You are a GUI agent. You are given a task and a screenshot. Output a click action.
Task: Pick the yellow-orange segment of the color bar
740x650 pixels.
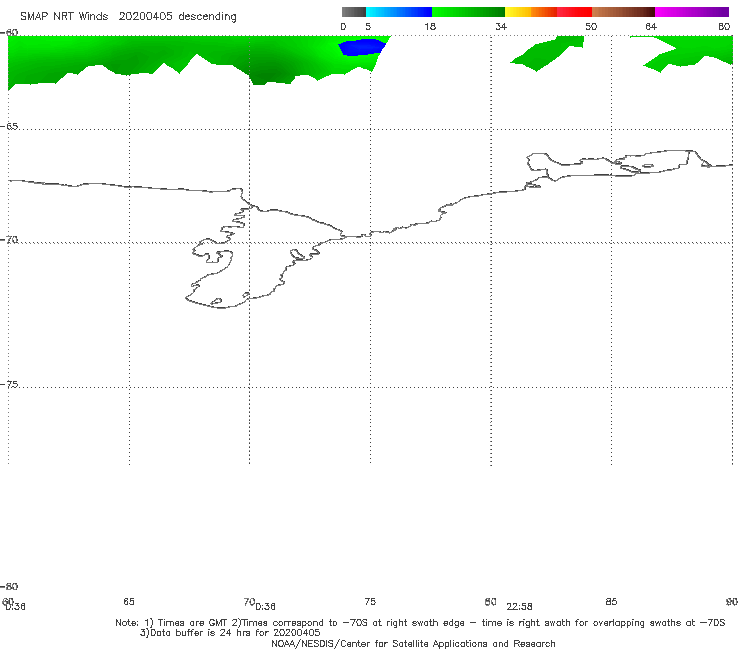tap(531, 12)
